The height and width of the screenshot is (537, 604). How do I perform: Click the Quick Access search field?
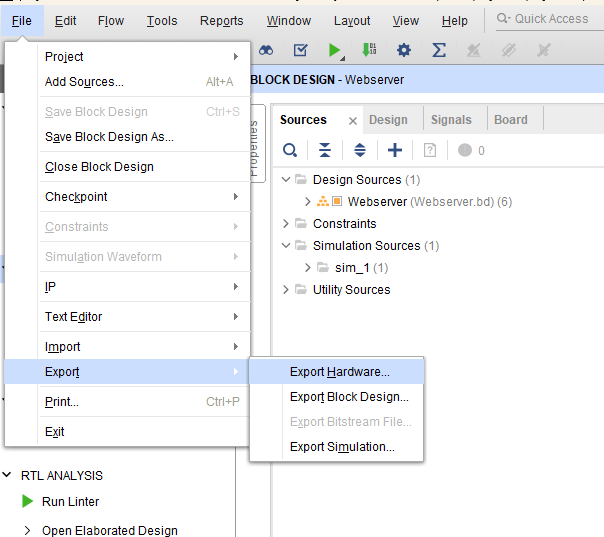pyautogui.click(x=550, y=19)
